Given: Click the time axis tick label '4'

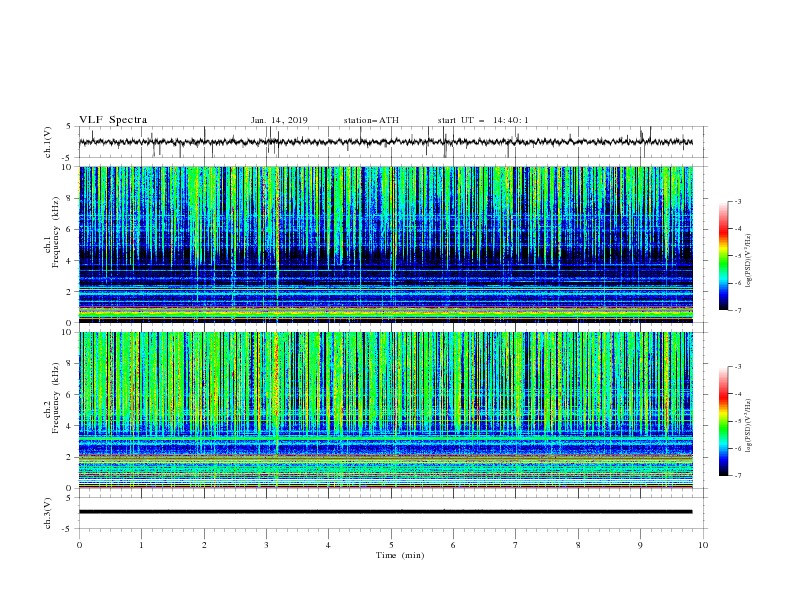Looking at the screenshot, I should pos(329,545).
